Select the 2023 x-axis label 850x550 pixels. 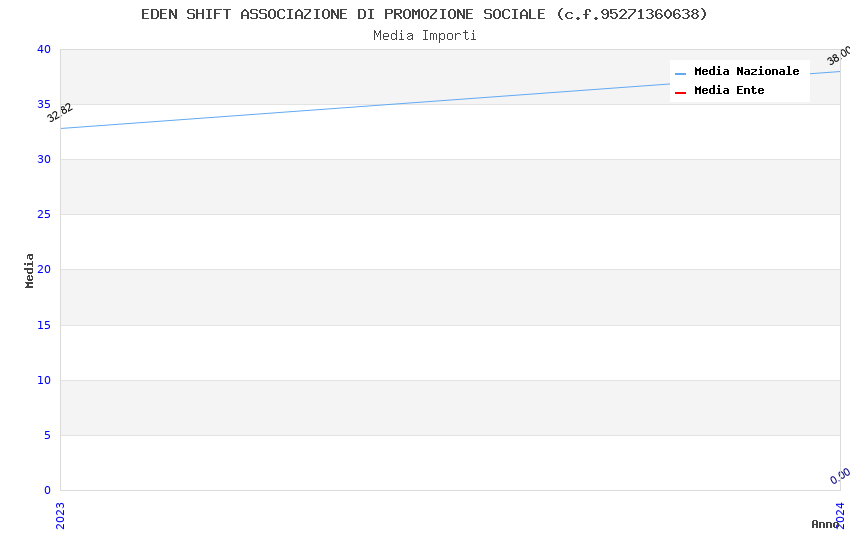pos(60,515)
